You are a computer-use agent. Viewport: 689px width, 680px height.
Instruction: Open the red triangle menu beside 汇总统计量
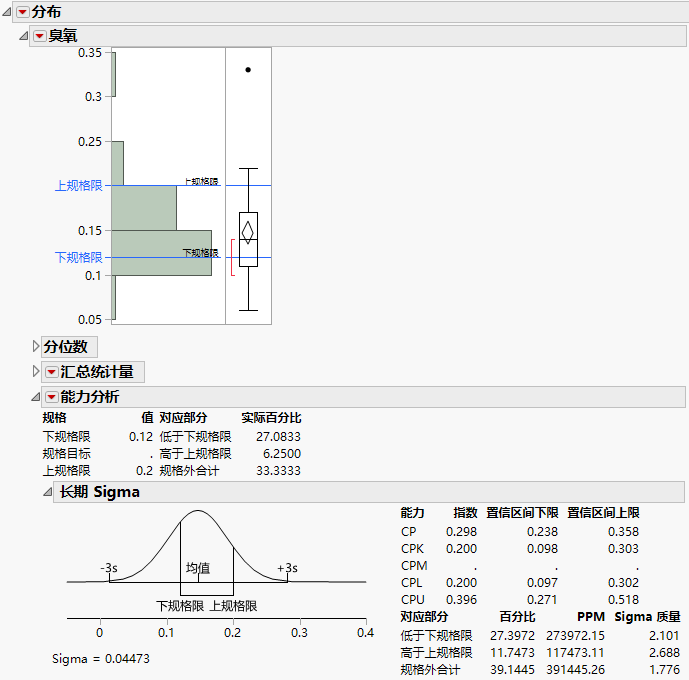(52, 372)
